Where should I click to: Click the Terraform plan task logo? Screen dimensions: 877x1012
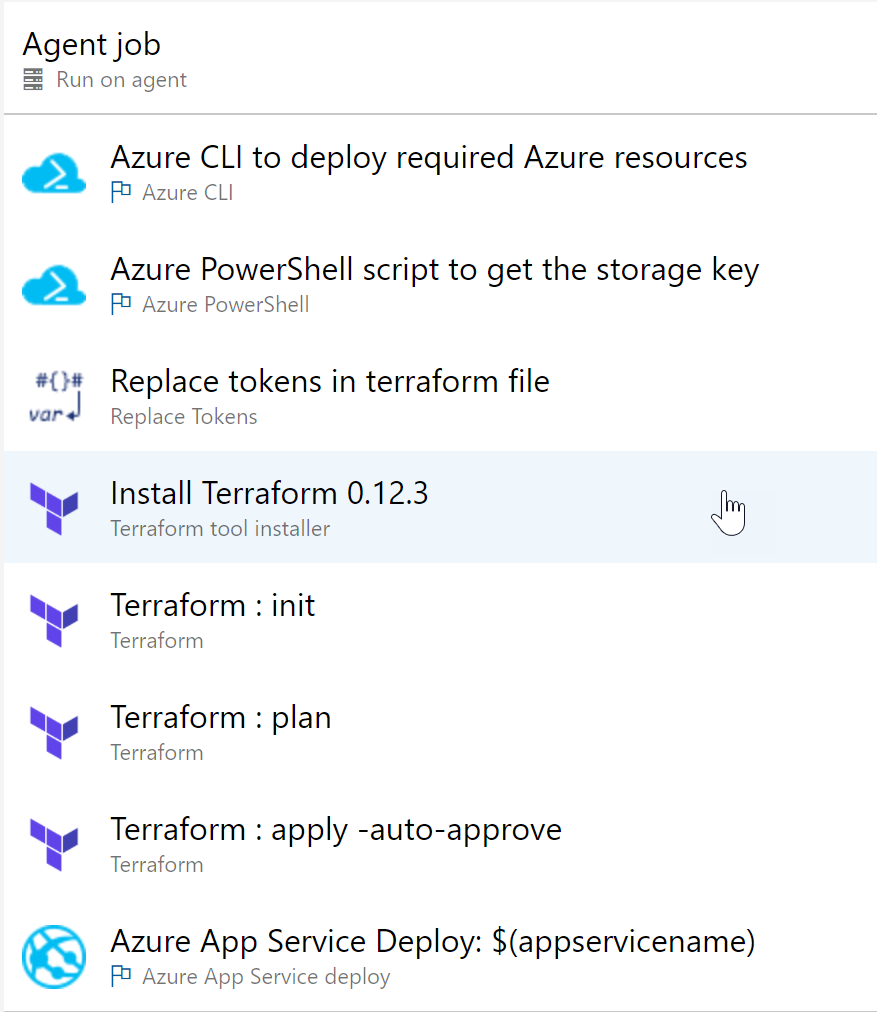pyautogui.click(x=54, y=733)
